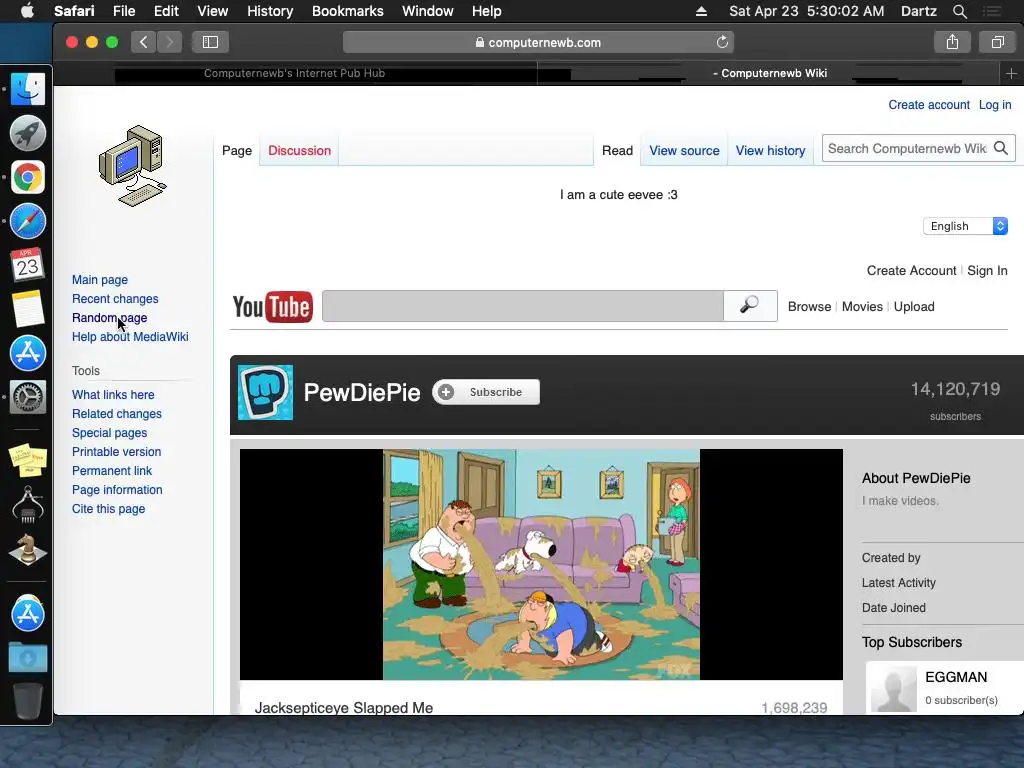This screenshot has height=768, width=1024.
Task: Launch Launchpad rocket icon in Dock
Action: pos(27,133)
